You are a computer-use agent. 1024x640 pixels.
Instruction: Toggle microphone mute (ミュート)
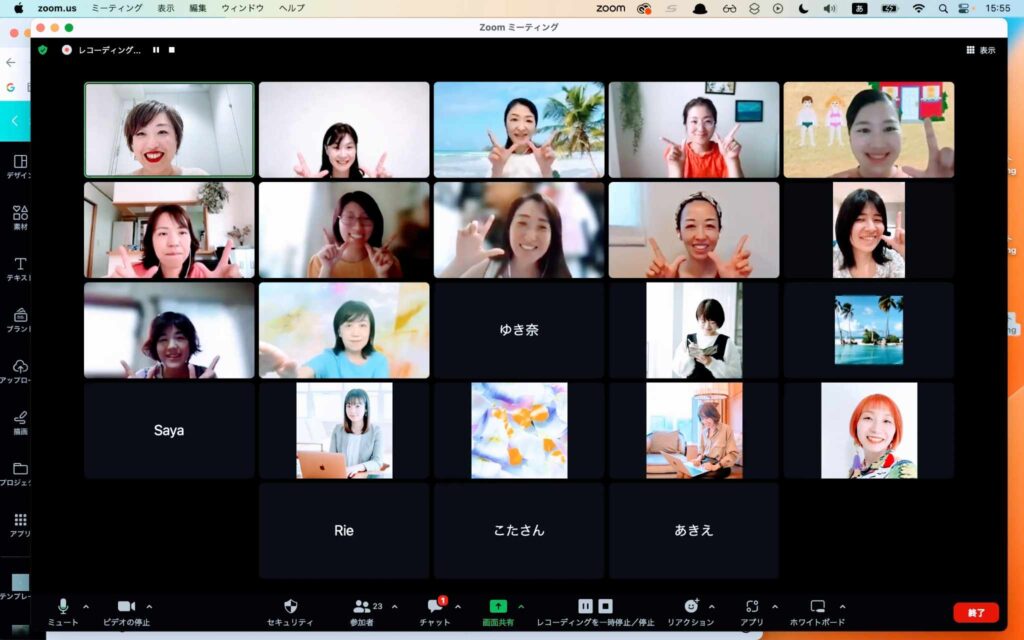(x=63, y=606)
